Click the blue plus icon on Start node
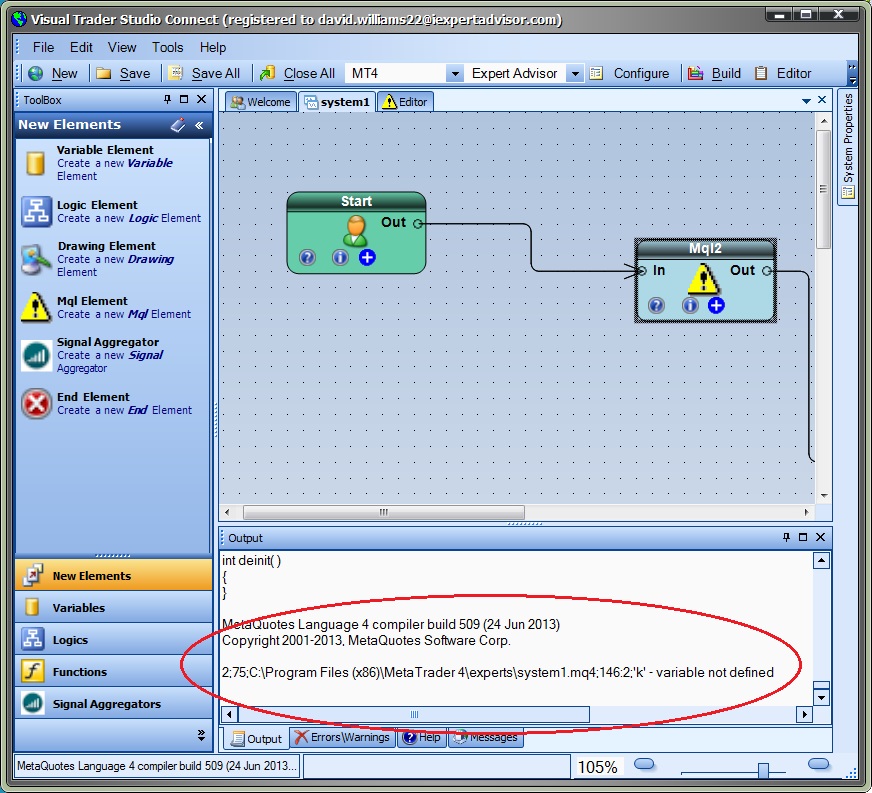The width and height of the screenshot is (872, 793). [367, 258]
